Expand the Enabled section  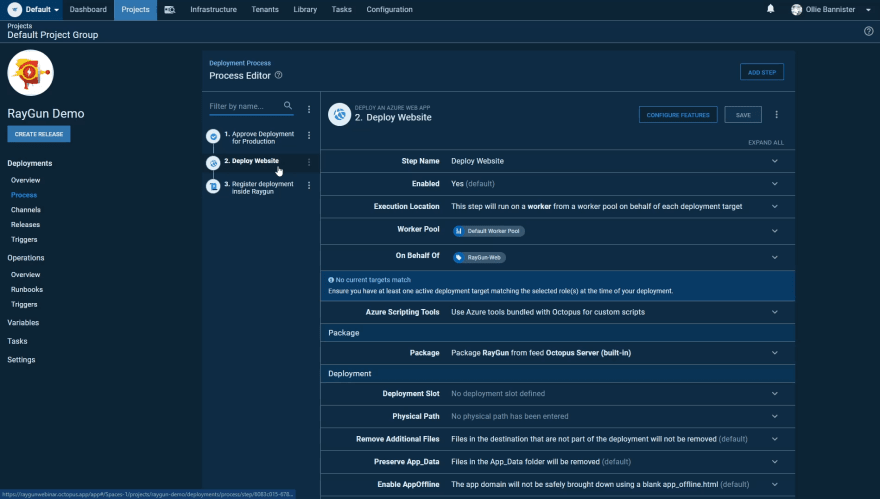[774, 184]
